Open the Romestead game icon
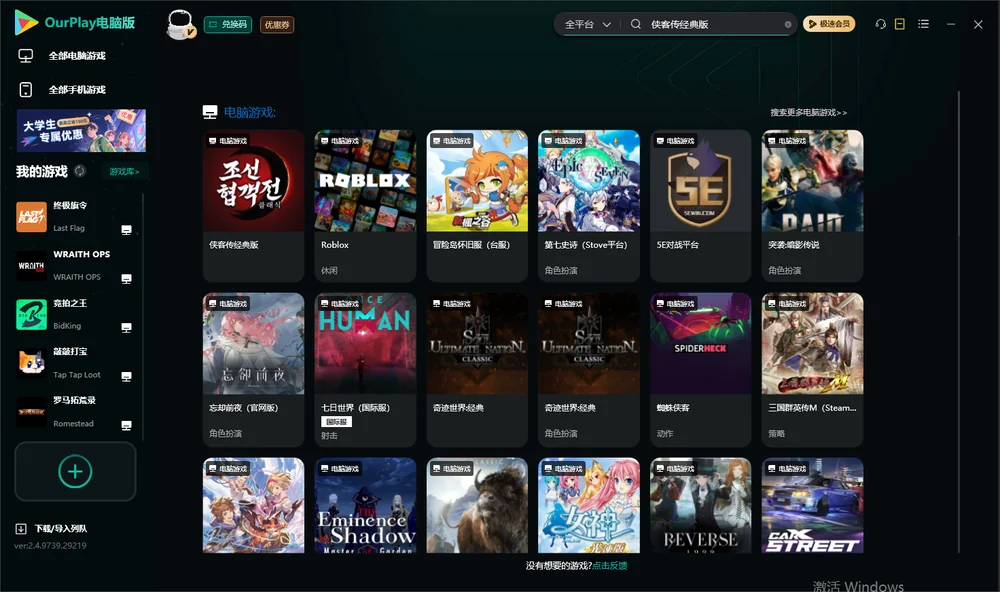This screenshot has height=592, width=1000. [31, 412]
